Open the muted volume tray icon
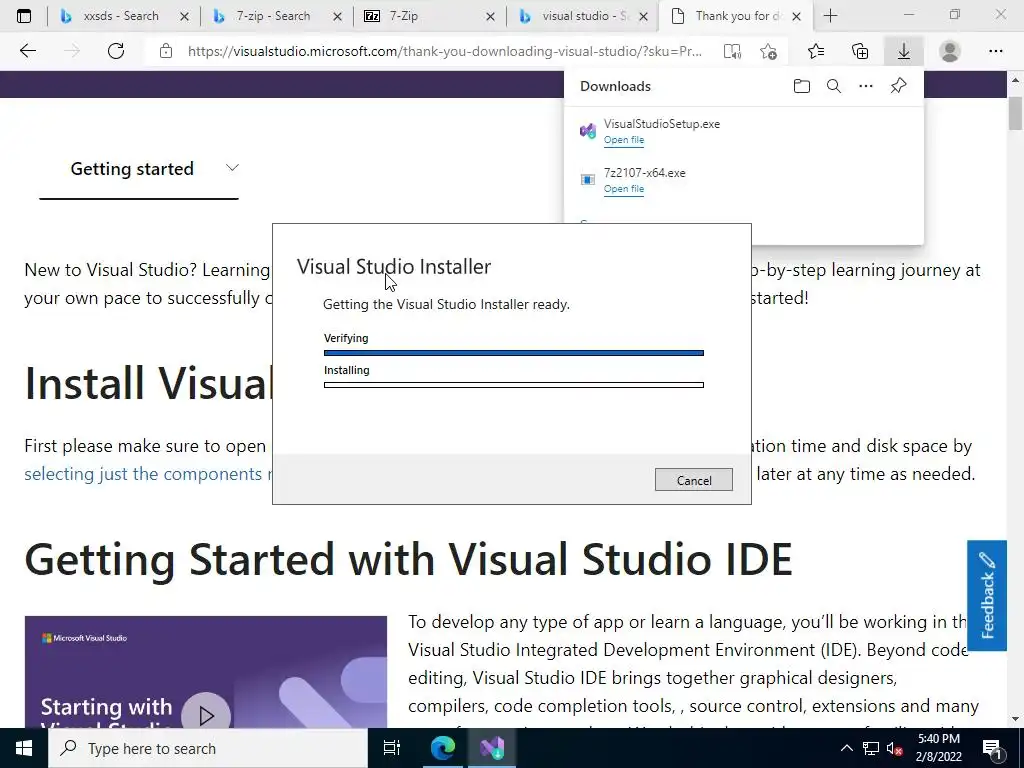 tap(894, 748)
